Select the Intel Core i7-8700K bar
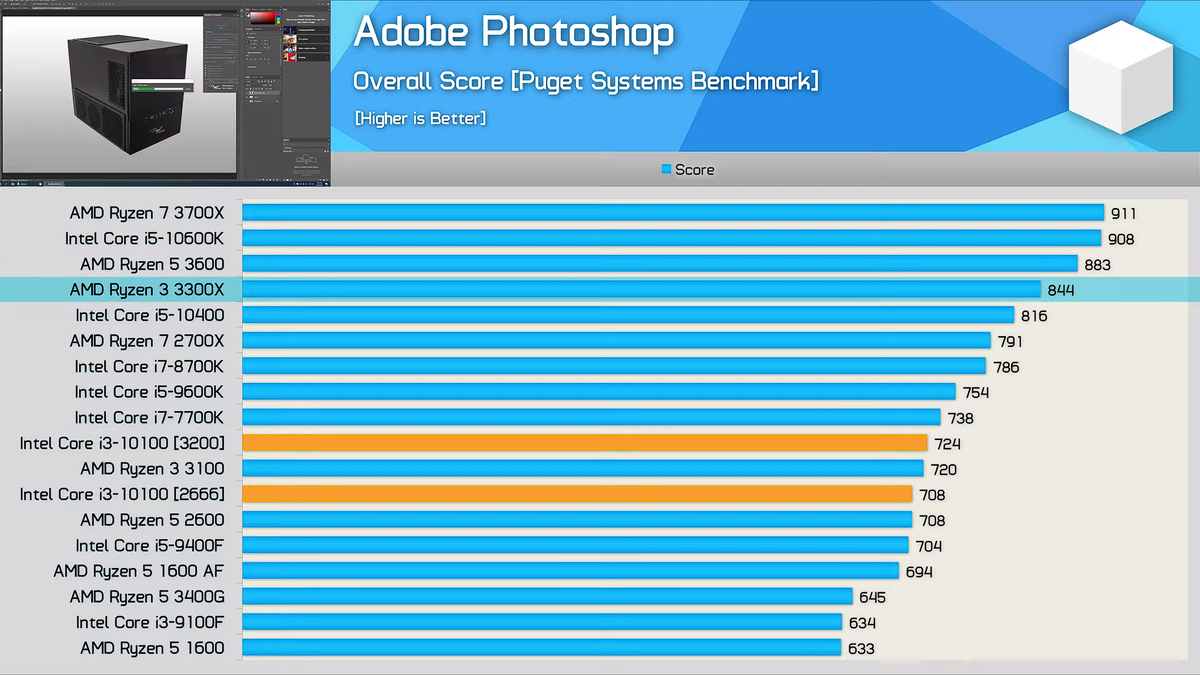Image resolution: width=1200 pixels, height=675 pixels. point(614,366)
